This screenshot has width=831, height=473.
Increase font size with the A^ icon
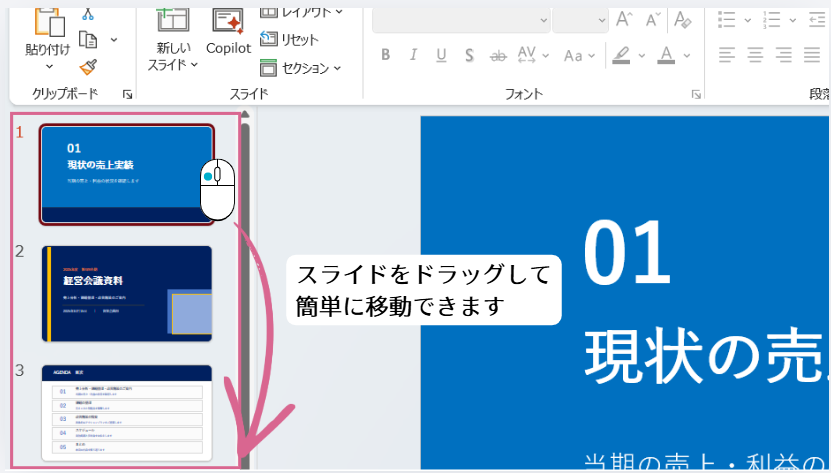624,20
